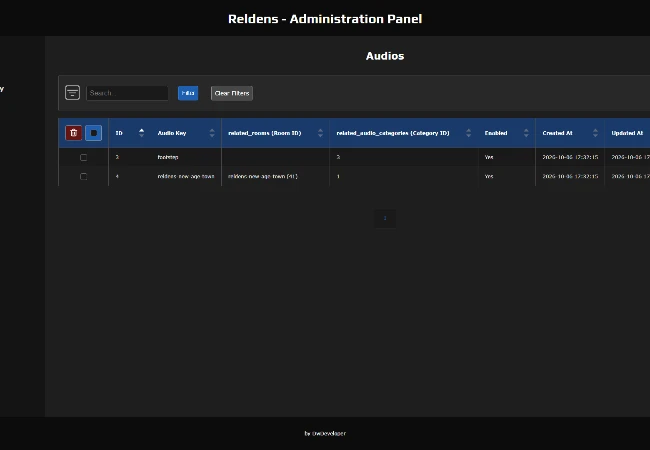Go to pagination page 1
This screenshot has width=650, height=450.
click(x=385, y=218)
